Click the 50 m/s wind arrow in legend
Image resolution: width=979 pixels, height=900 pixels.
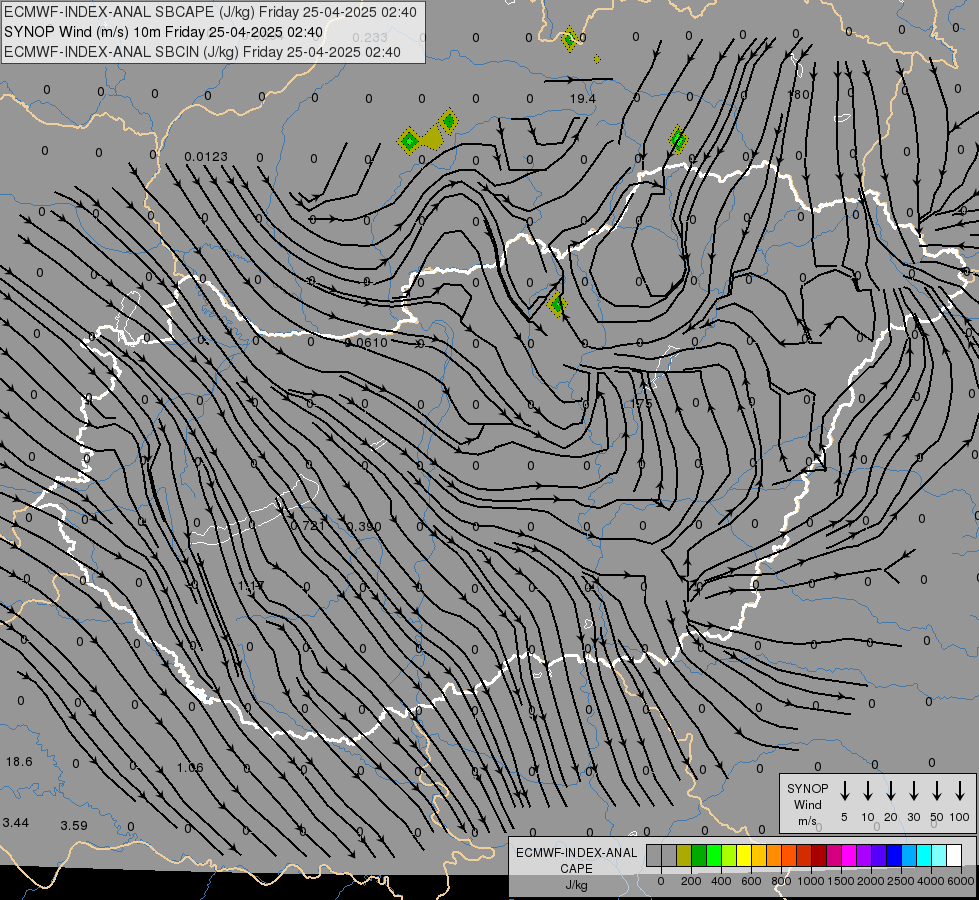click(x=937, y=791)
